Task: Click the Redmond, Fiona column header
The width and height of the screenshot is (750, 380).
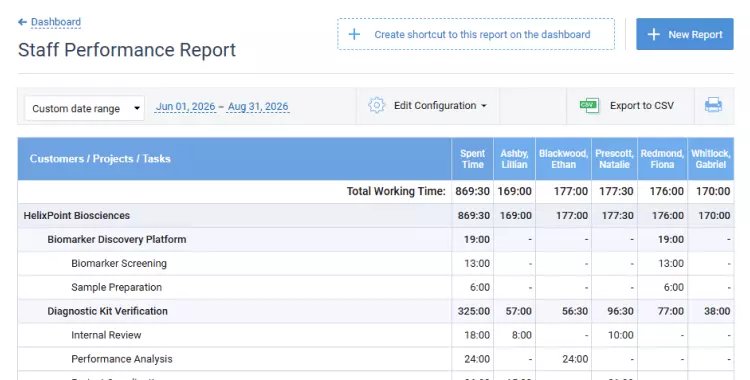Action: click(x=662, y=159)
